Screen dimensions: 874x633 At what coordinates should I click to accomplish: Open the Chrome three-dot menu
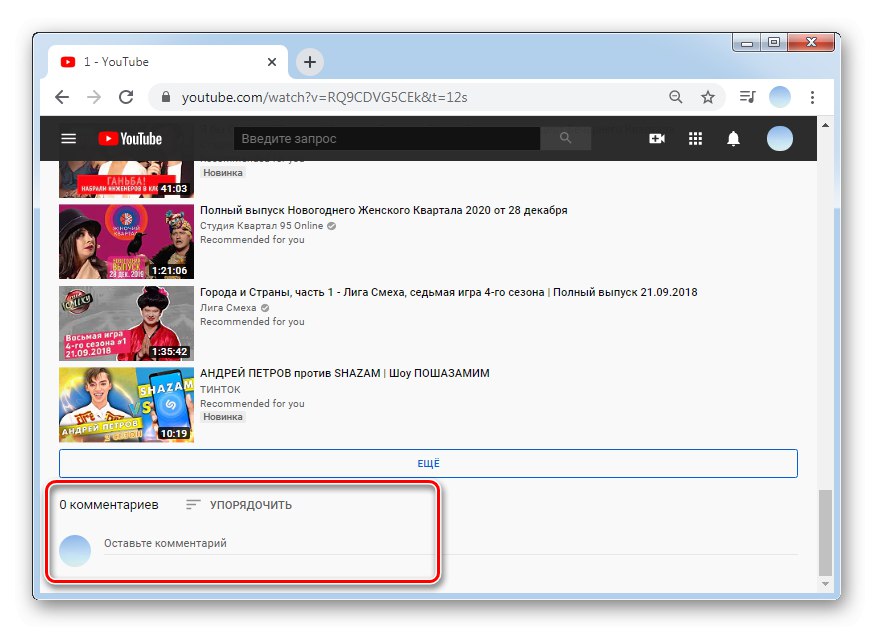click(x=812, y=97)
